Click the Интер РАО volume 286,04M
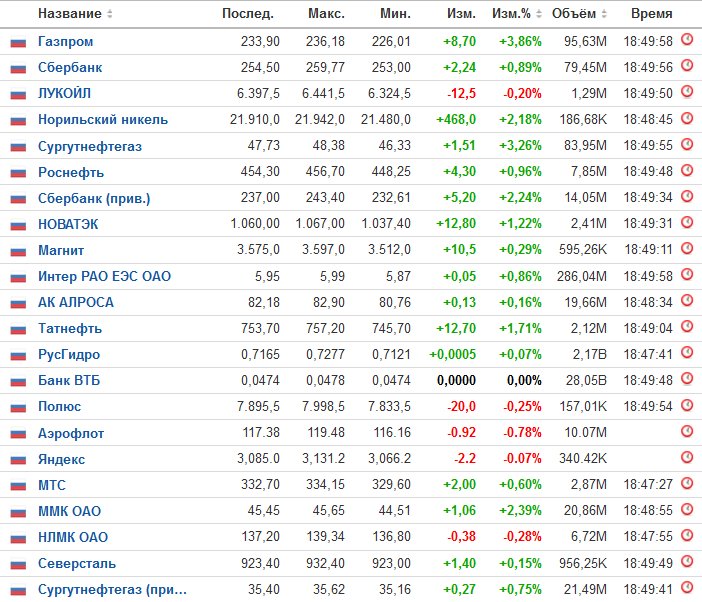702x602 pixels. click(582, 276)
